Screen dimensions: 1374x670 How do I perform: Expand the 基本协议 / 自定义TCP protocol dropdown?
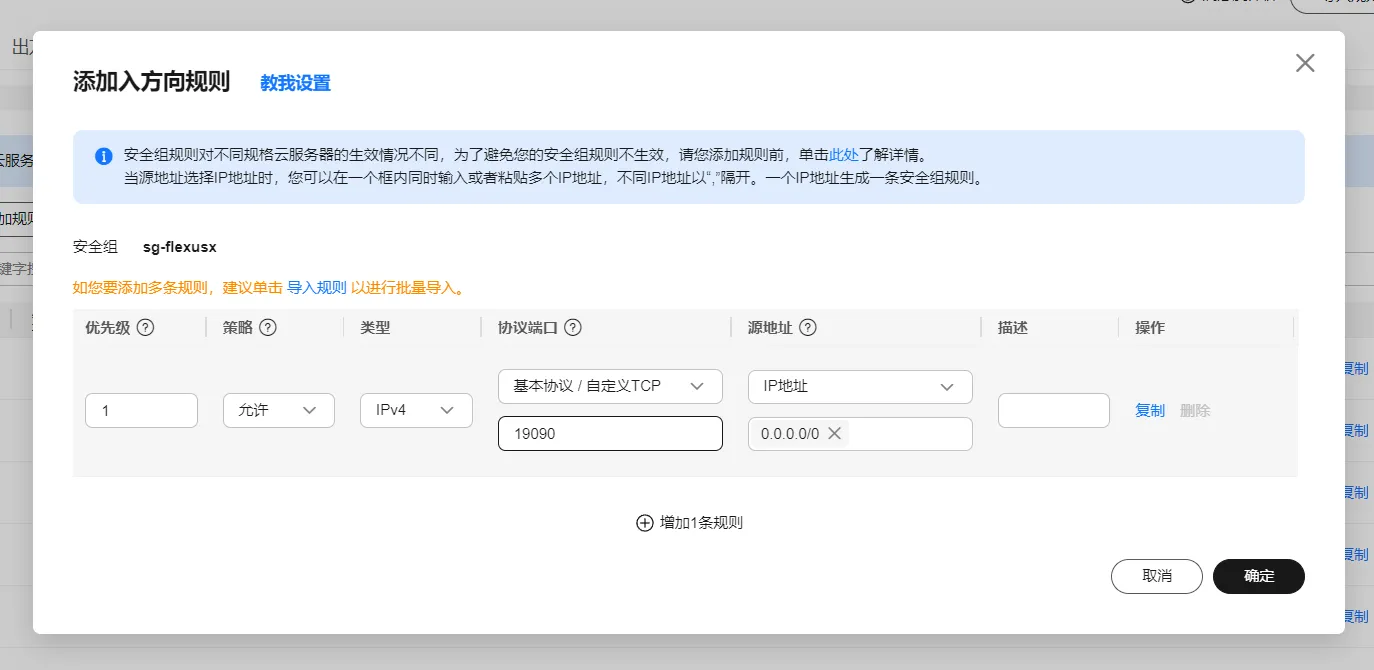click(x=610, y=386)
